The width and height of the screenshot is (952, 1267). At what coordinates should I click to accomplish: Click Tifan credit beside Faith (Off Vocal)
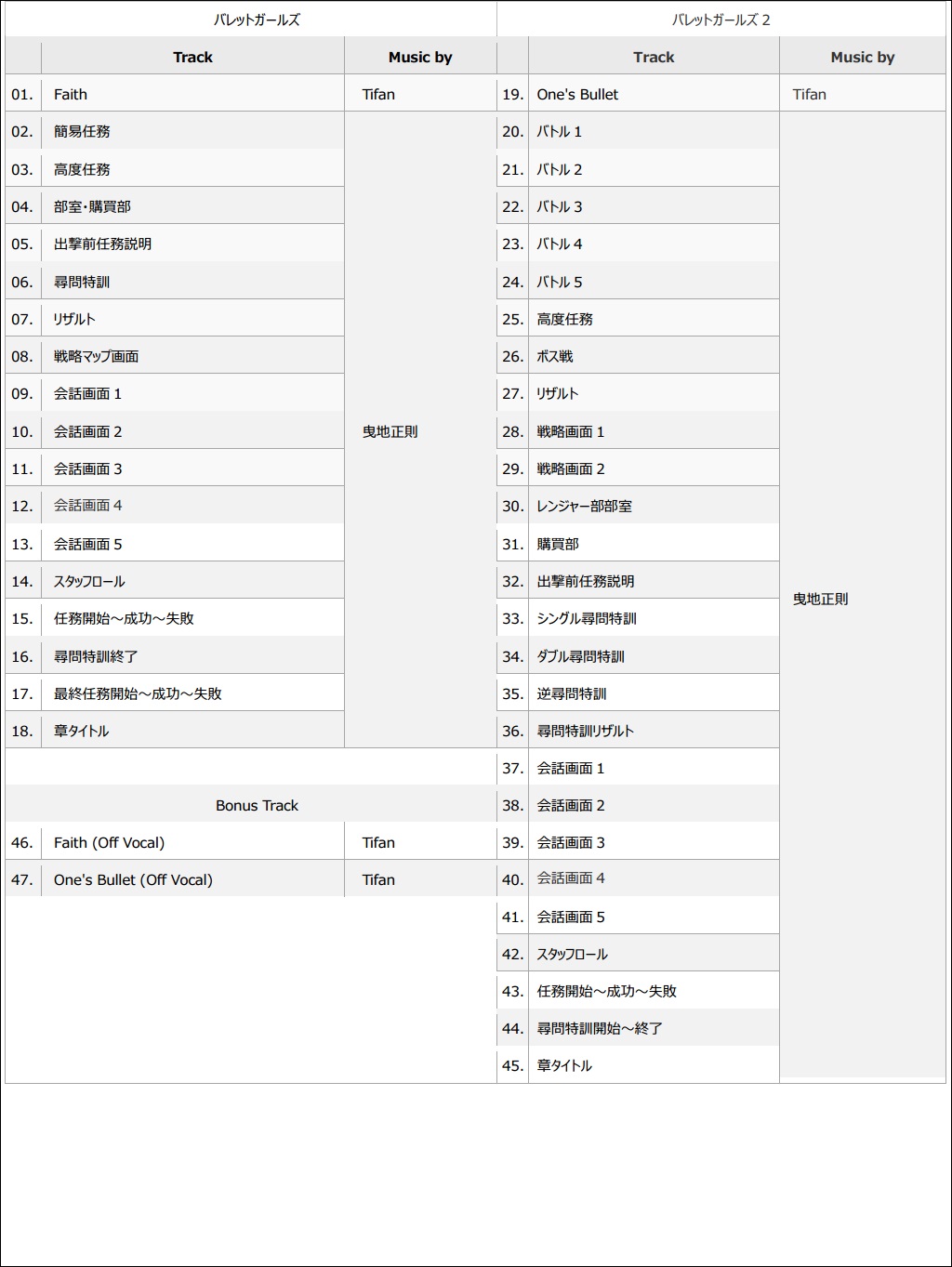(378, 842)
